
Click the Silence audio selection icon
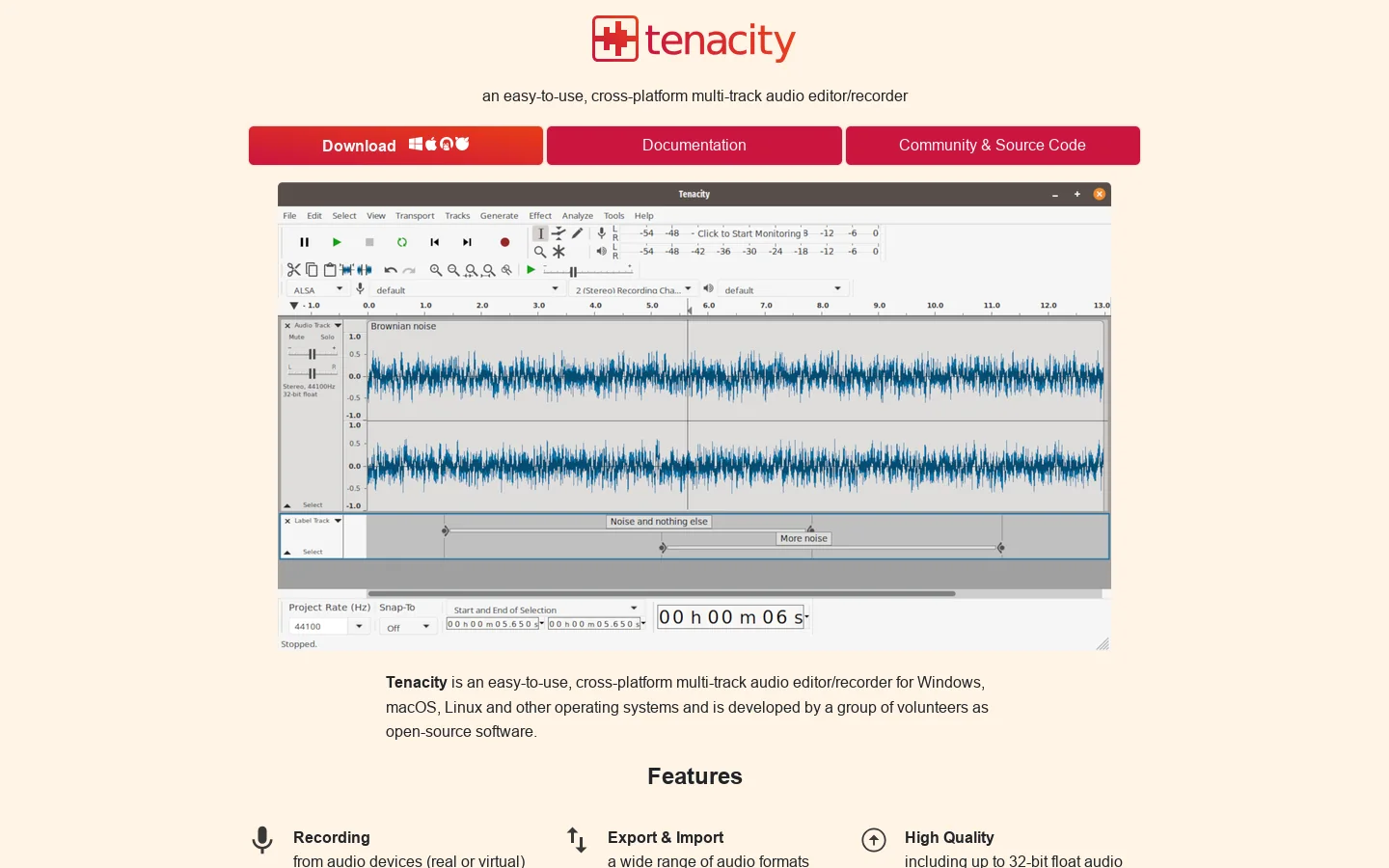[x=365, y=270]
